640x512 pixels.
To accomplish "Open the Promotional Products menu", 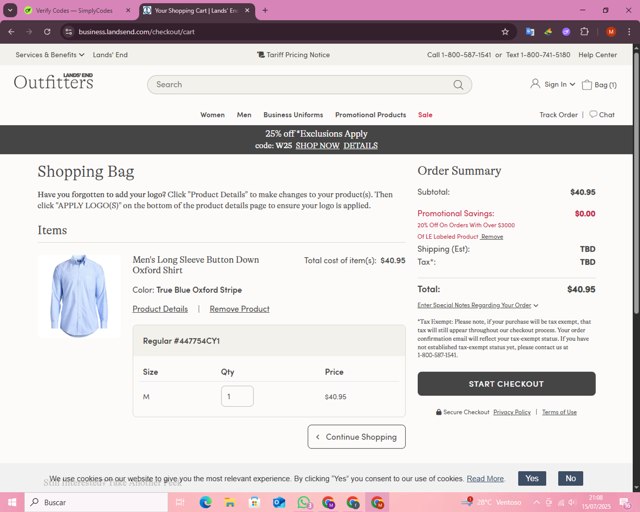I will point(371,115).
